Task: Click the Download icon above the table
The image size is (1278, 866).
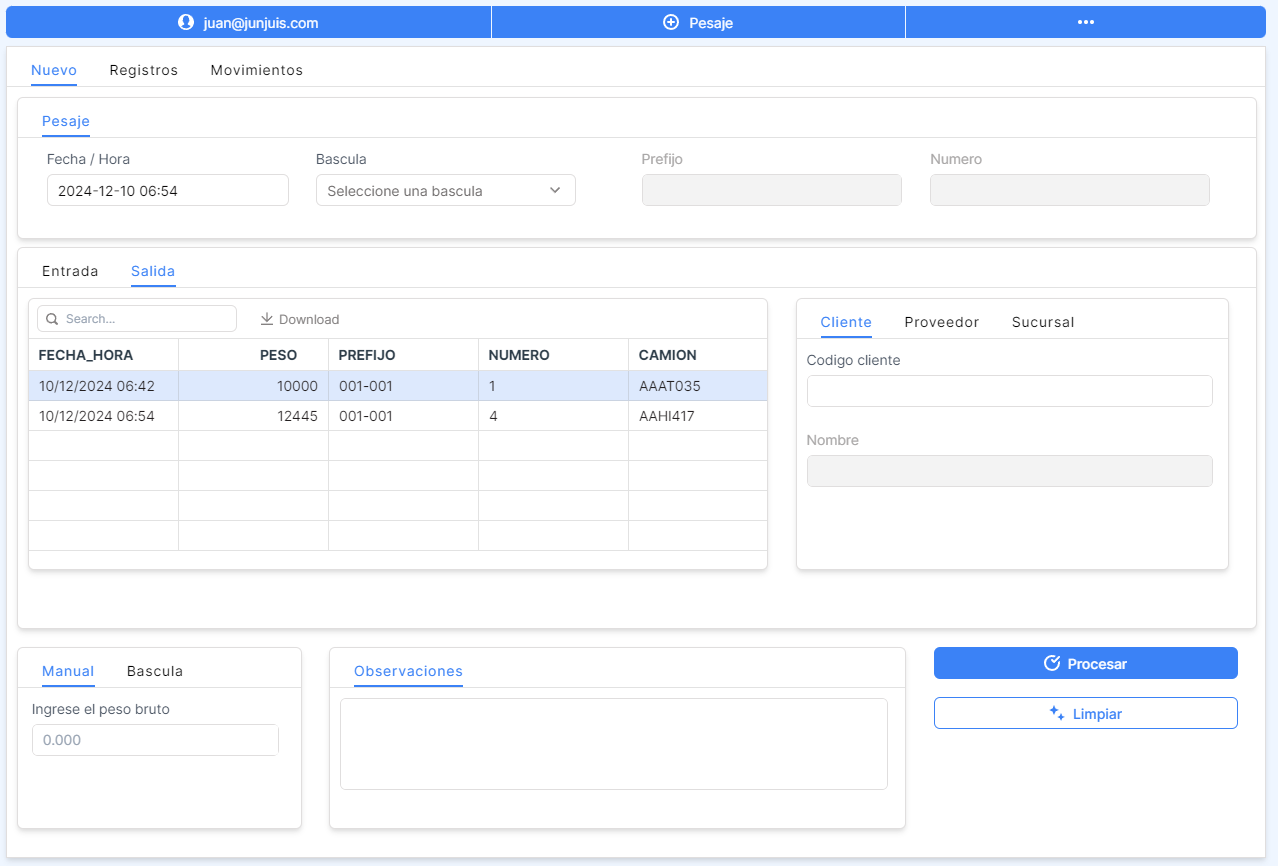Action: [x=267, y=319]
